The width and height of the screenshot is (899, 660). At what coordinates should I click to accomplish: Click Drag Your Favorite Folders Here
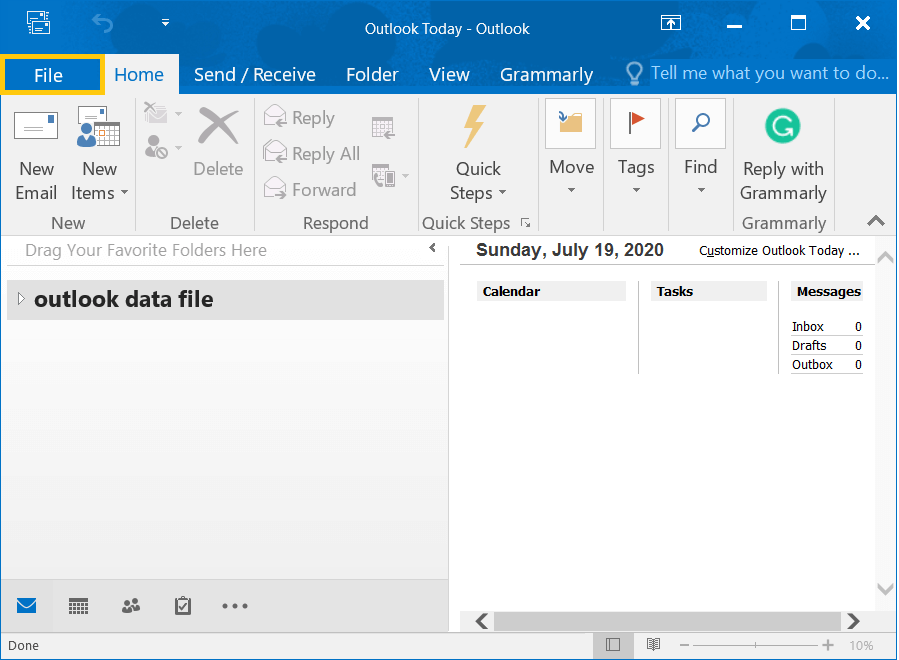146,250
